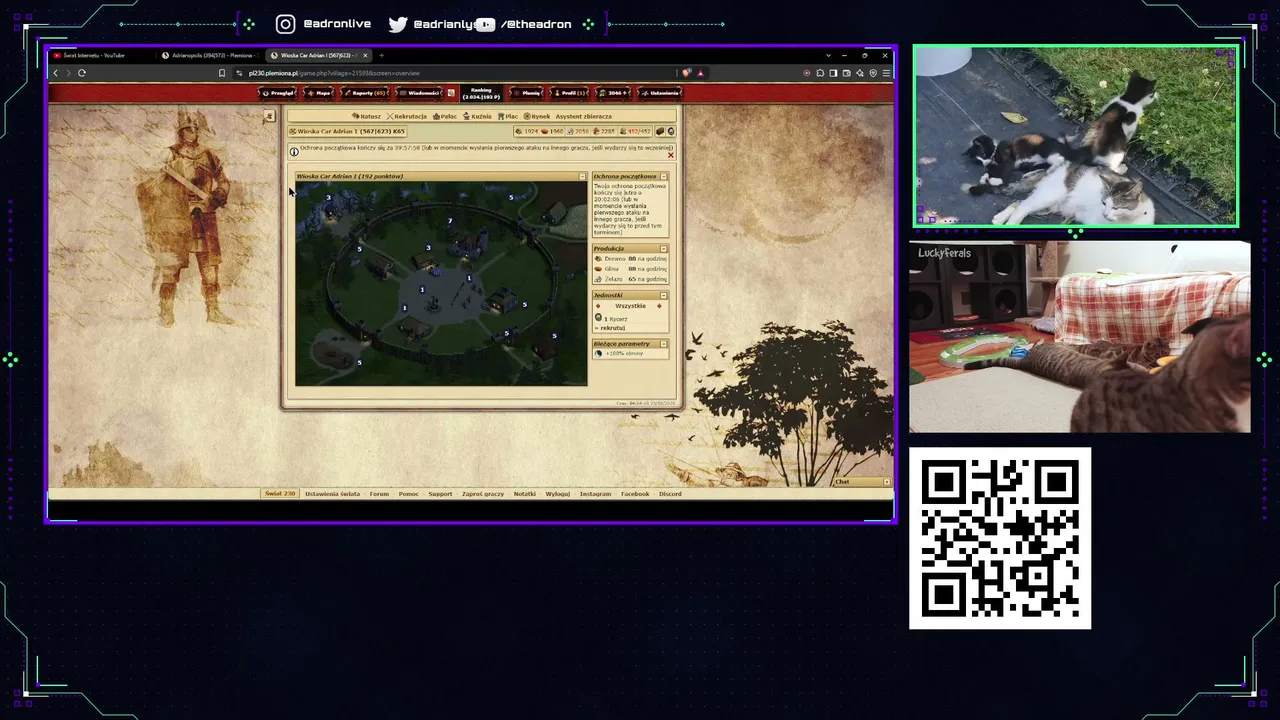Click the Wyloguj footer link
1280x720 pixels.
(x=557, y=494)
